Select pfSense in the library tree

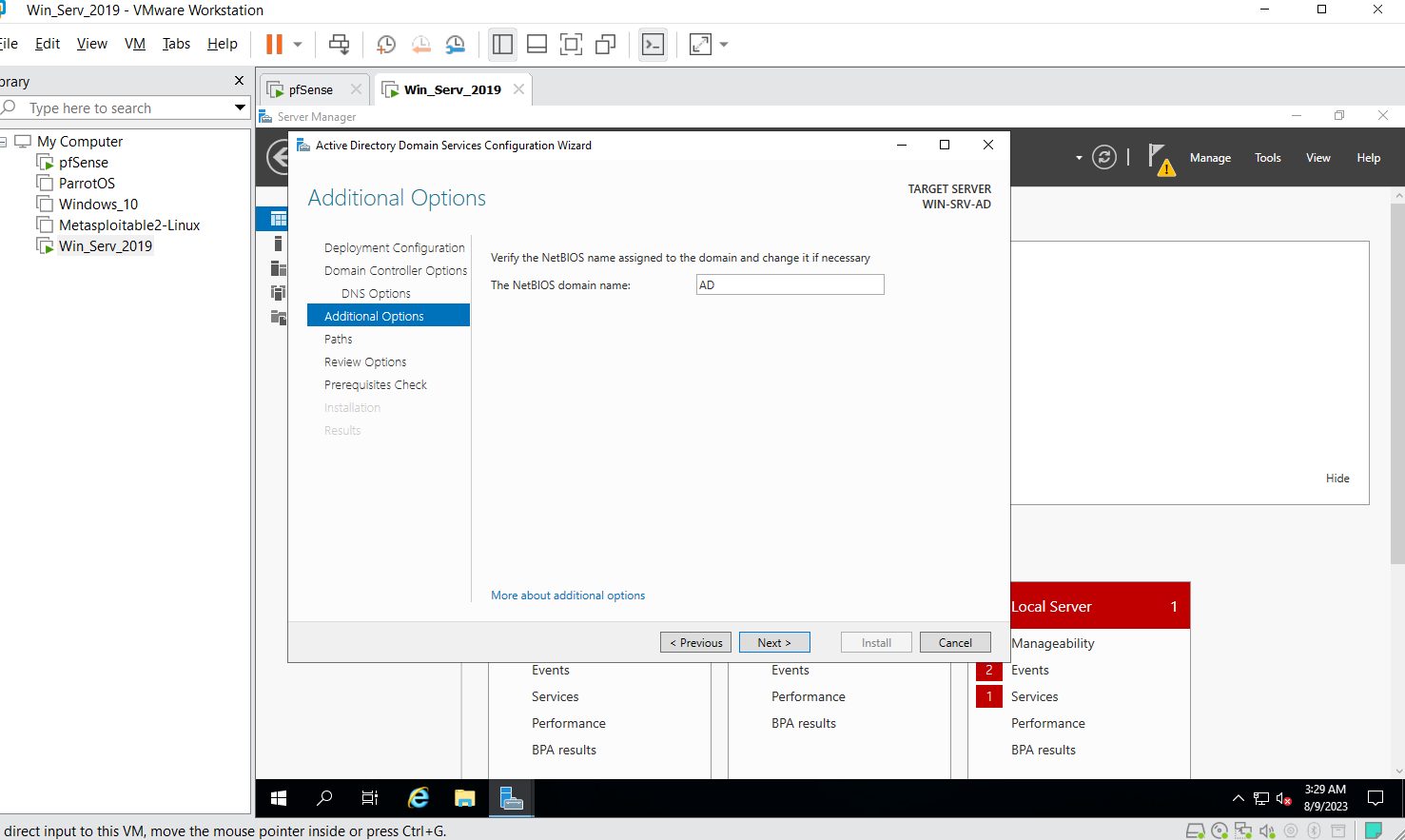click(x=83, y=163)
